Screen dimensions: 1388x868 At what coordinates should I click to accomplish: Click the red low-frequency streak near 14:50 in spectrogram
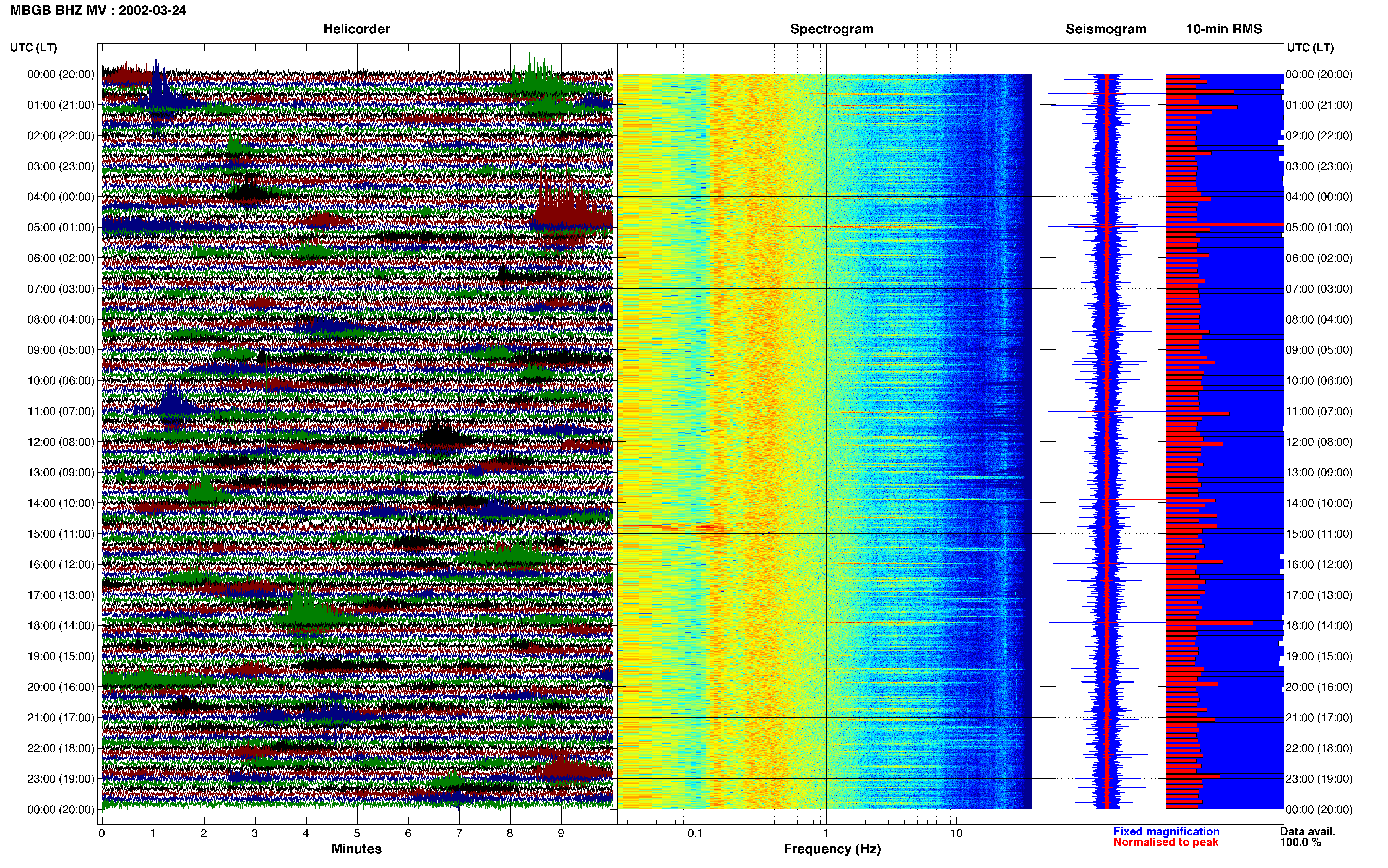pyautogui.click(x=672, y=526)
